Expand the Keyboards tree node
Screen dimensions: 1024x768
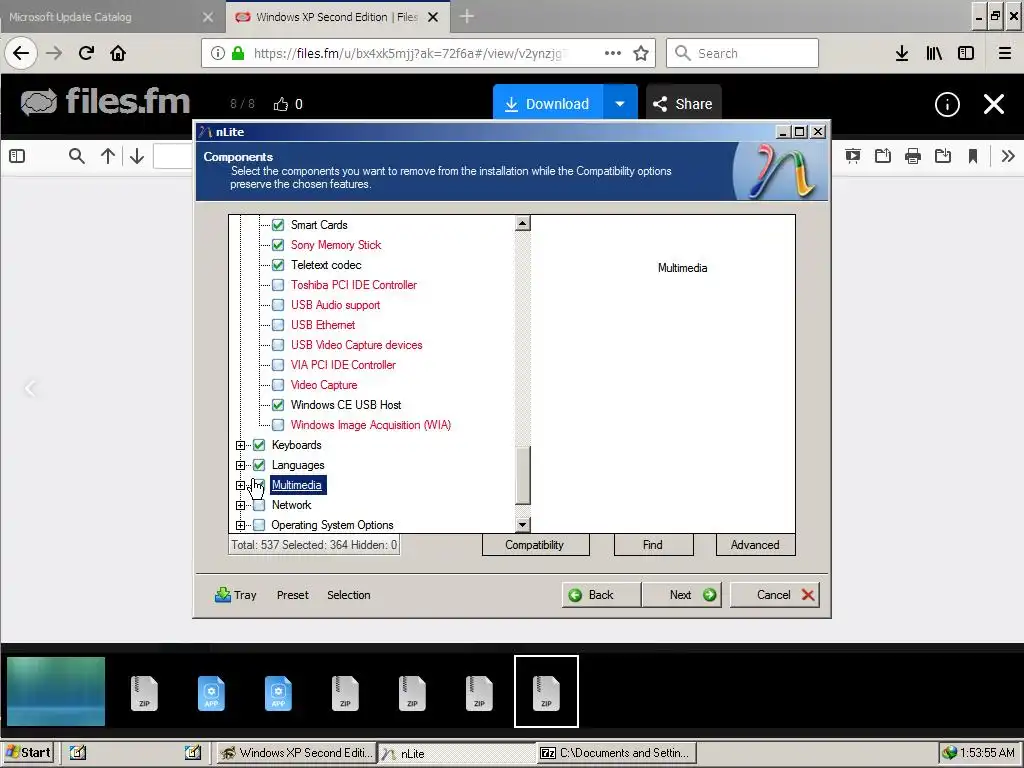(240, 445)
